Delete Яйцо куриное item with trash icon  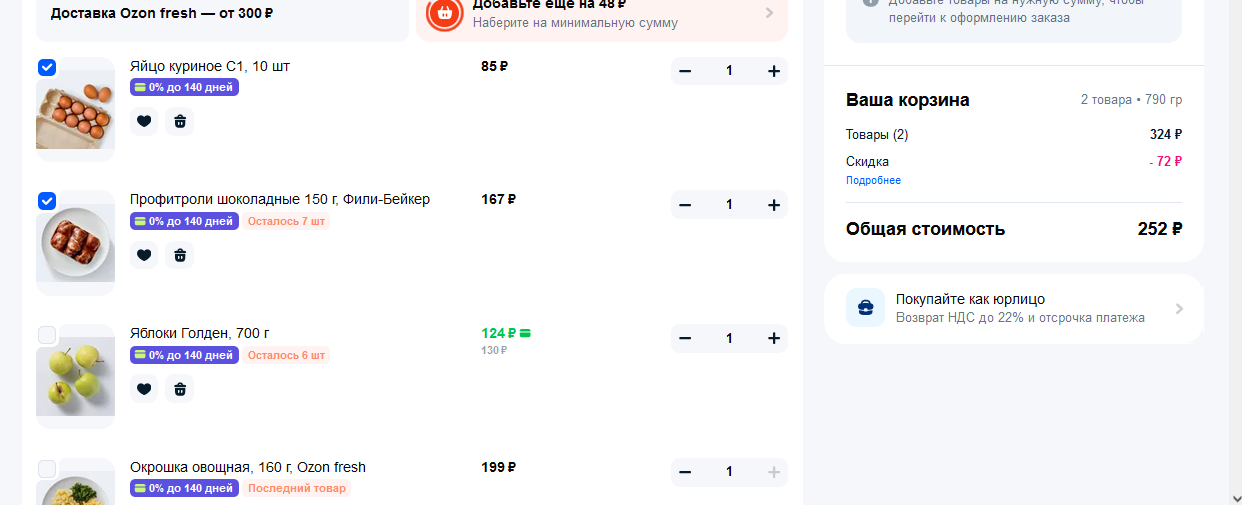click(180, 121)
